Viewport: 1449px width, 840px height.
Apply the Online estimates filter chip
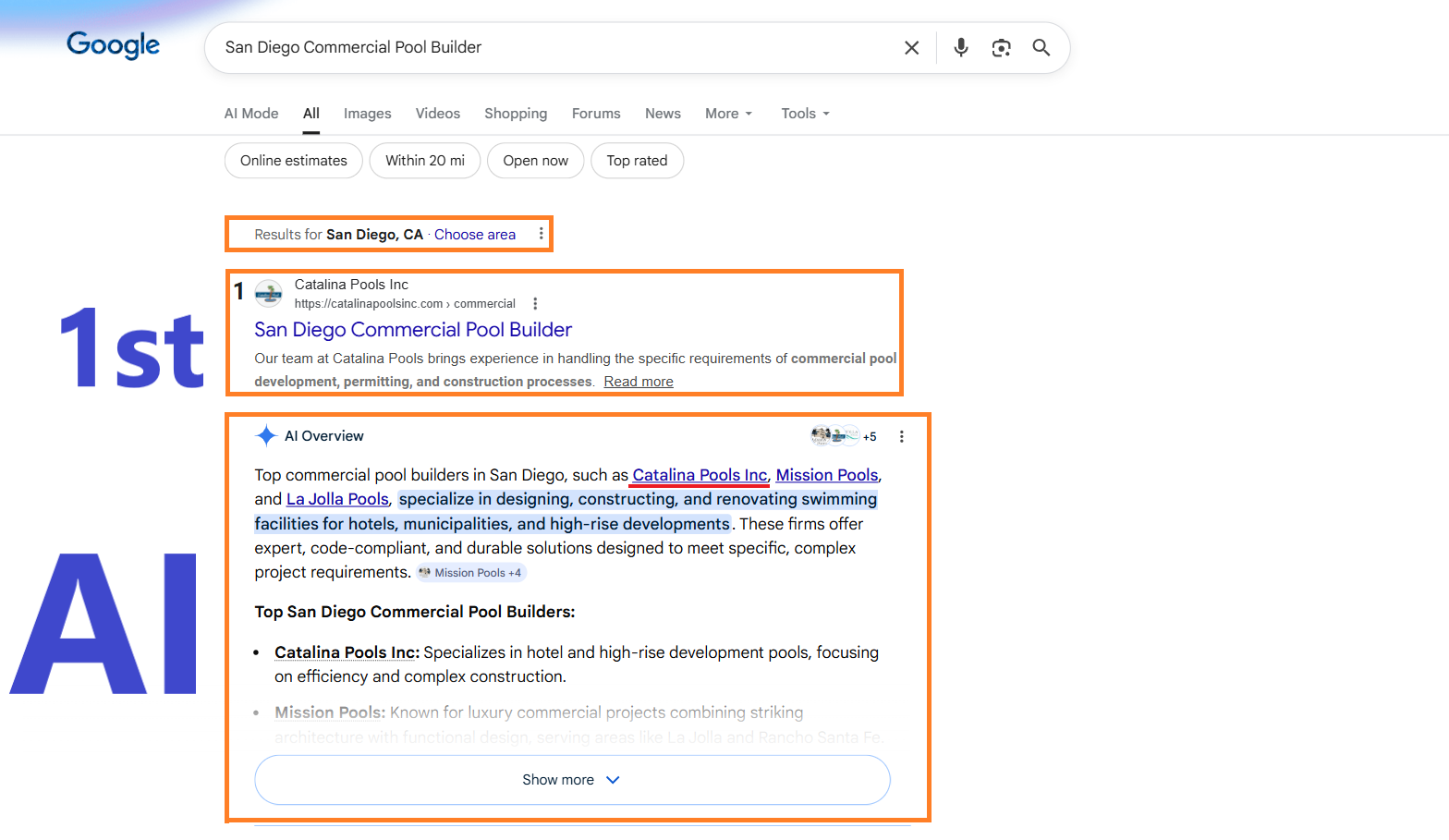click(294, 161)
